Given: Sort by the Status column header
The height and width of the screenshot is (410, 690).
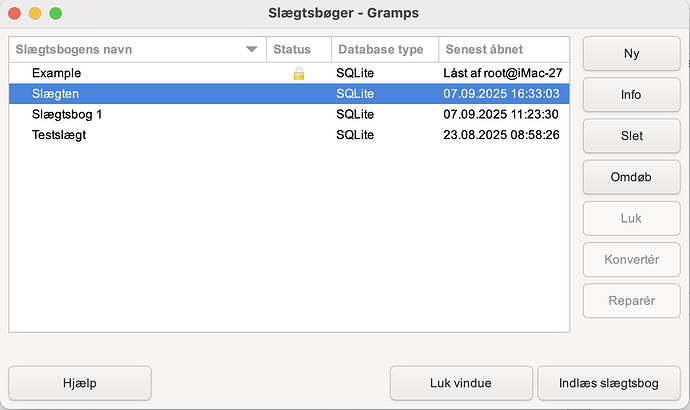Looking at the screenshot, I should tap(292, 49).
